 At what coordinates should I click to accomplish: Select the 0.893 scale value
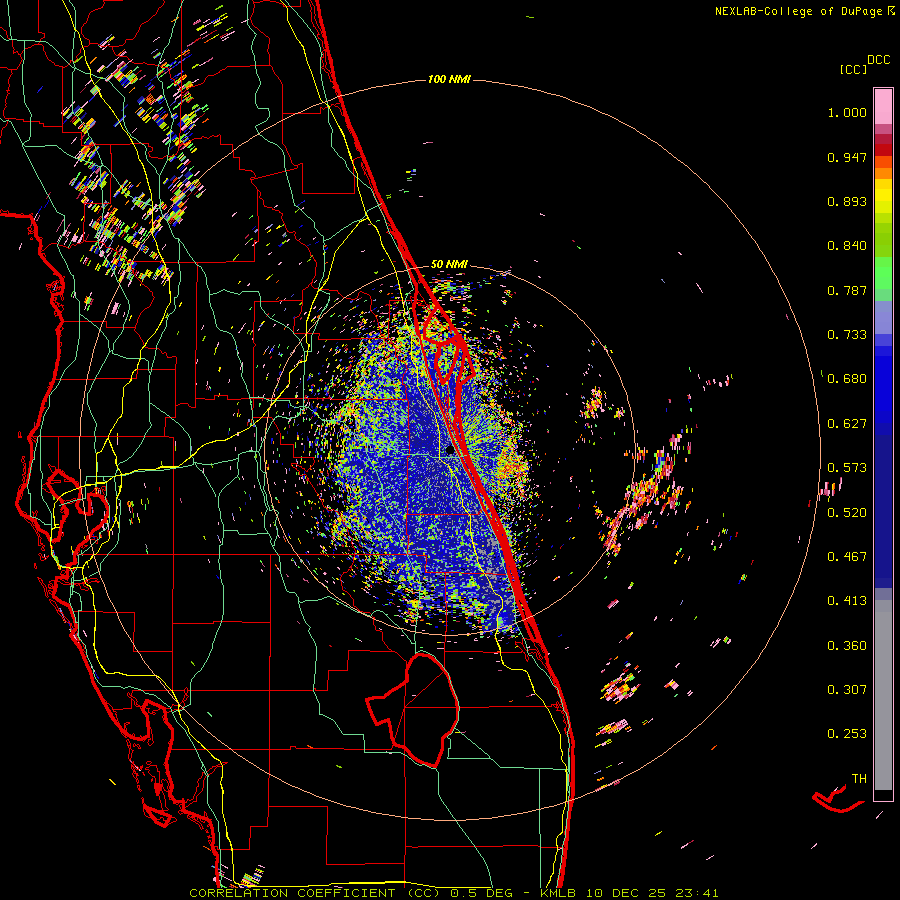pos(847,201)
